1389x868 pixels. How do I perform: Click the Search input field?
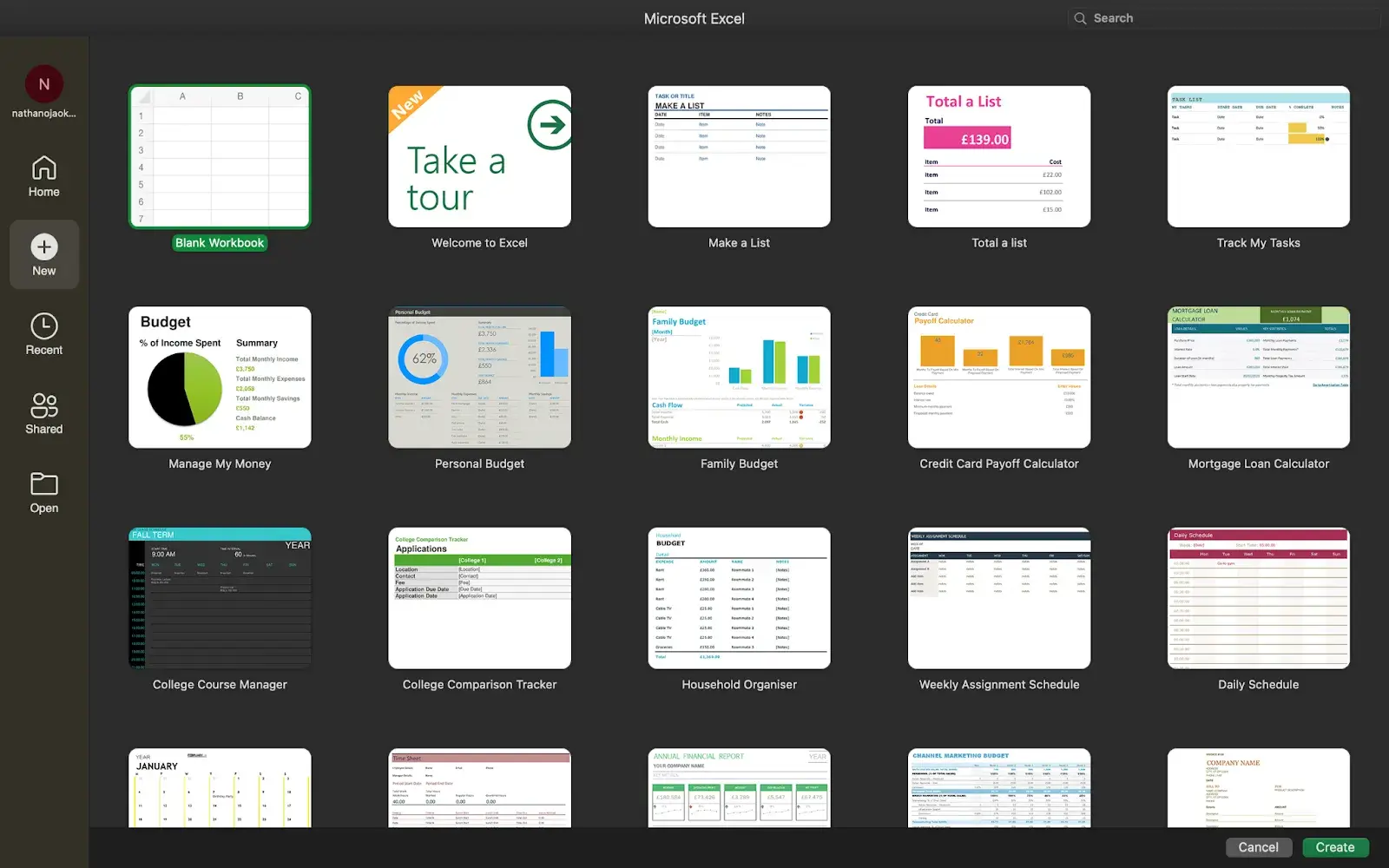[x=1224, y=18]
